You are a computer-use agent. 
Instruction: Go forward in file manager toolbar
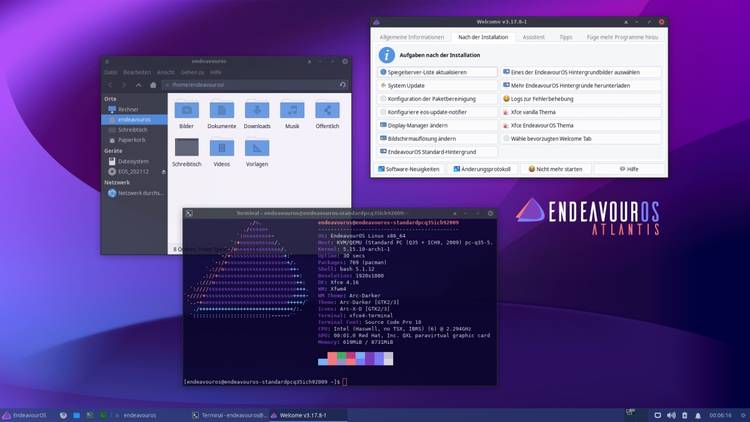click(x=124, y=85)
